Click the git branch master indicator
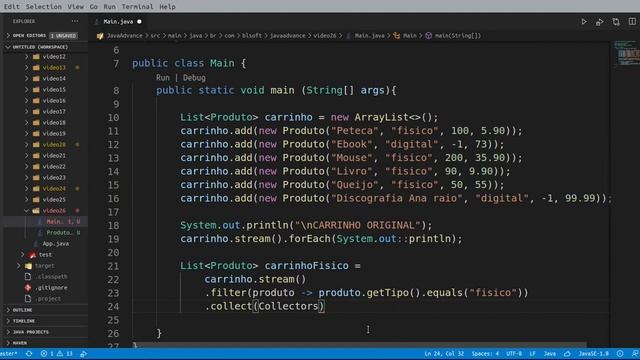The image size is (640, 360). 9,354
